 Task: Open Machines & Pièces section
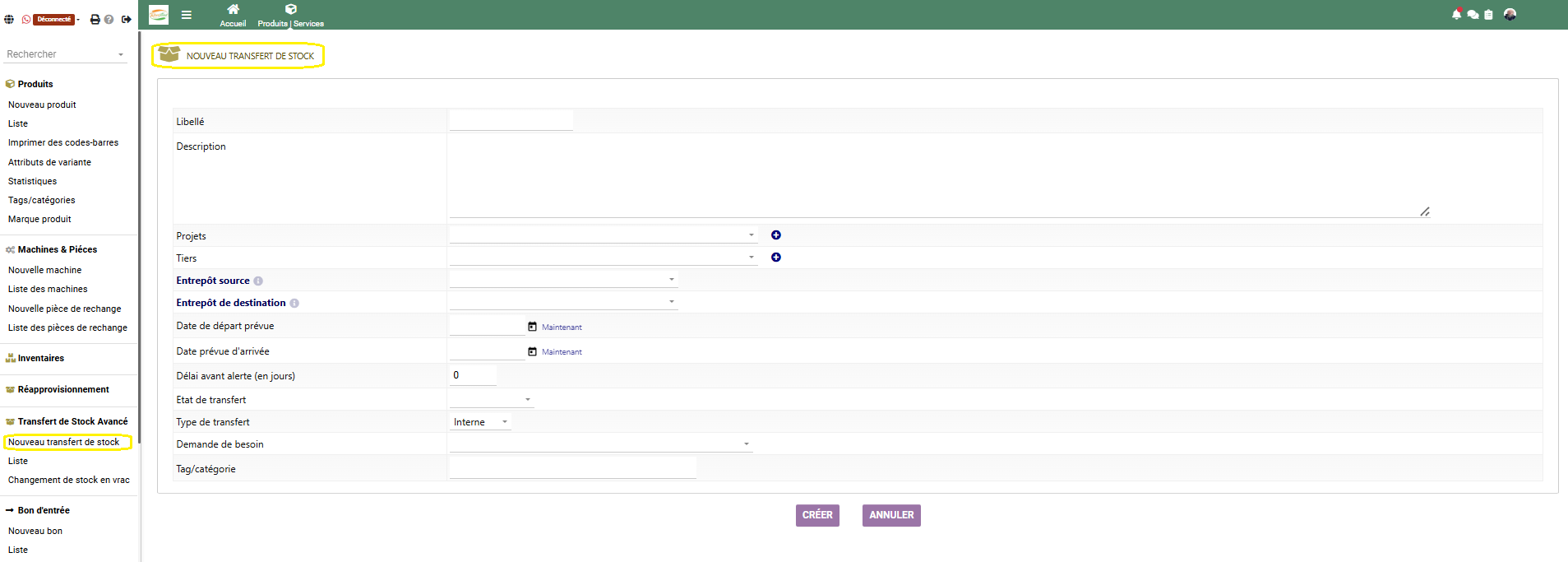coord(57,249)
